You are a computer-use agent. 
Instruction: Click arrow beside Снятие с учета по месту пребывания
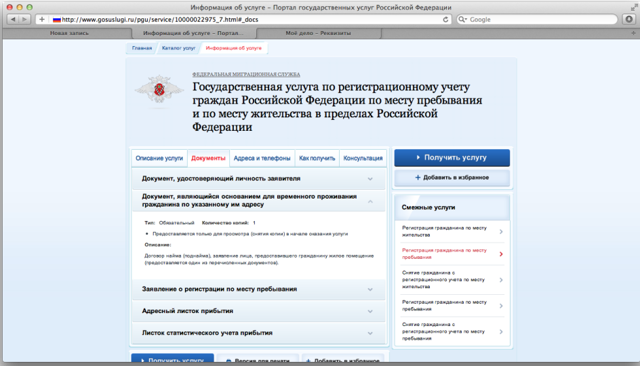coord(501,332)
